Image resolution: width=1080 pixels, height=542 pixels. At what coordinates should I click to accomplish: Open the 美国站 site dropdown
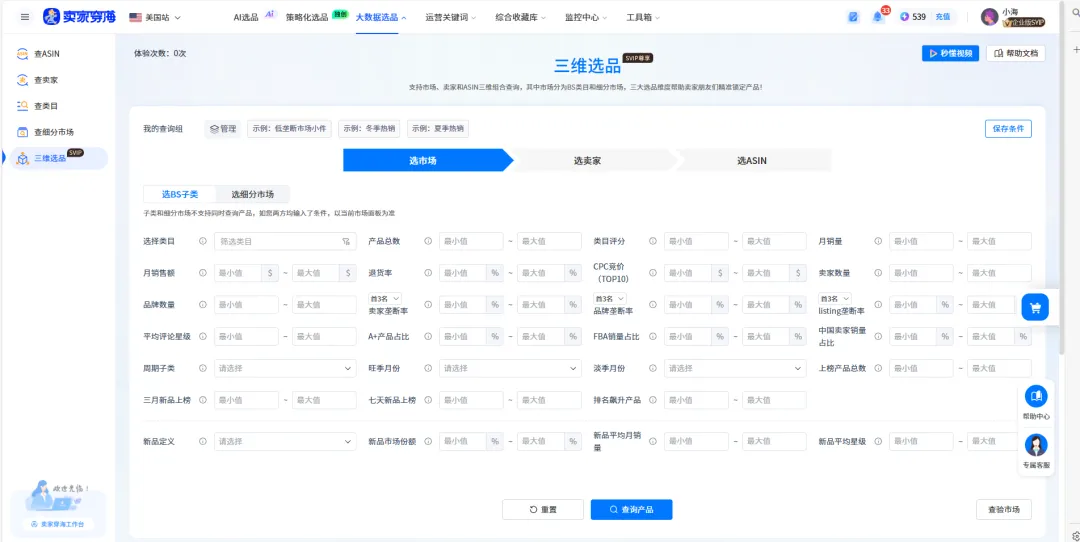click(x=155, y=17)
